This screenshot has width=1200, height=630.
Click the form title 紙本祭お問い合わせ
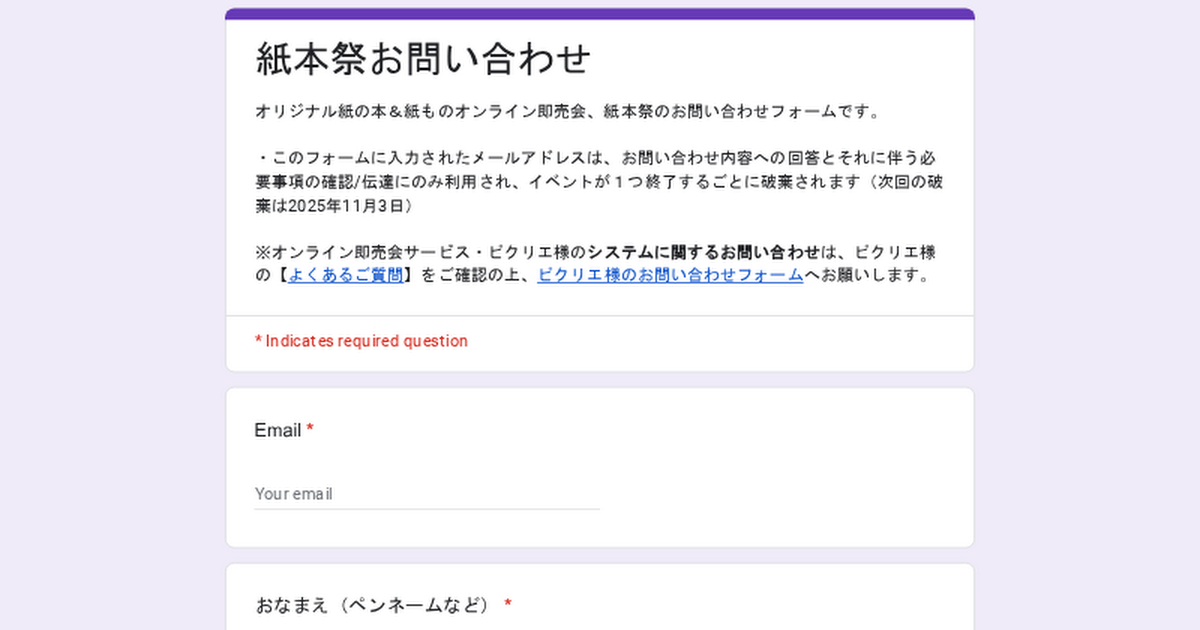(423, 59)
